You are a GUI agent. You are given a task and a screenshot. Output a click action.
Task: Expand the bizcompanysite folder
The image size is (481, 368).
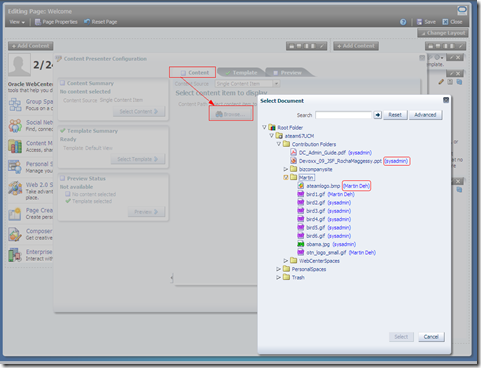click(x=286, y=169)
